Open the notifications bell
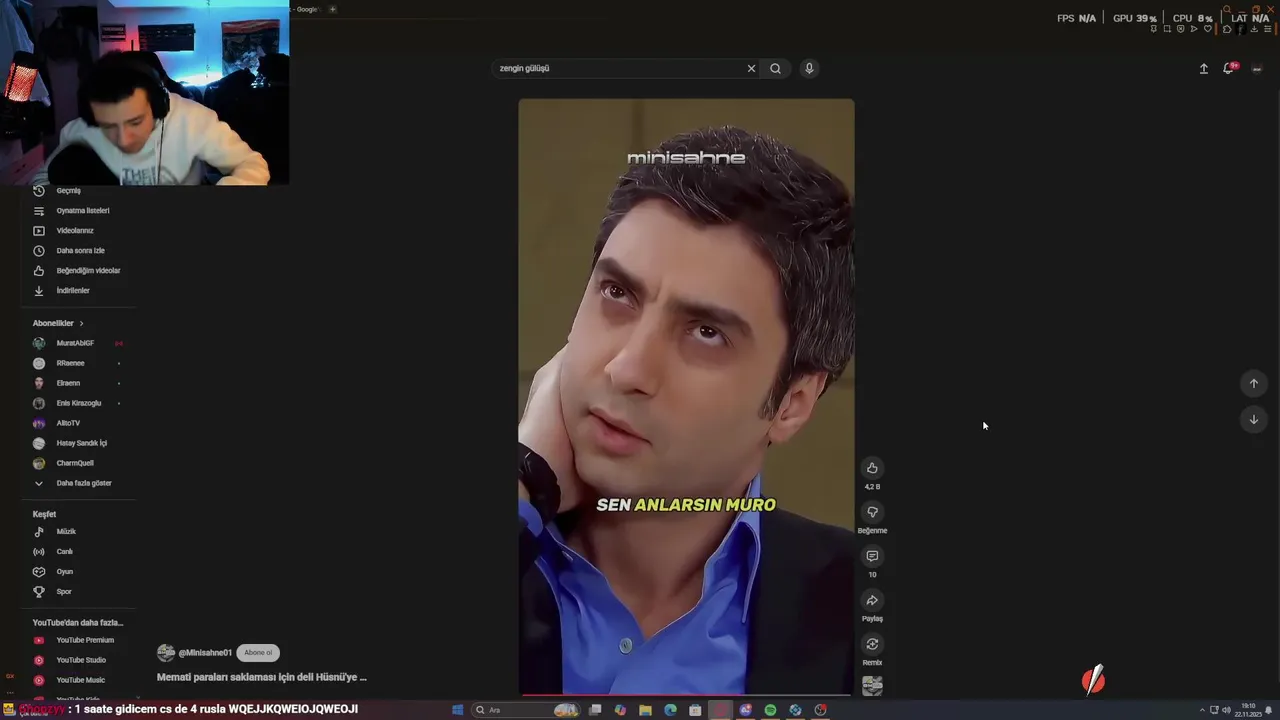Screen dimensions: 1280x720 1229,68
